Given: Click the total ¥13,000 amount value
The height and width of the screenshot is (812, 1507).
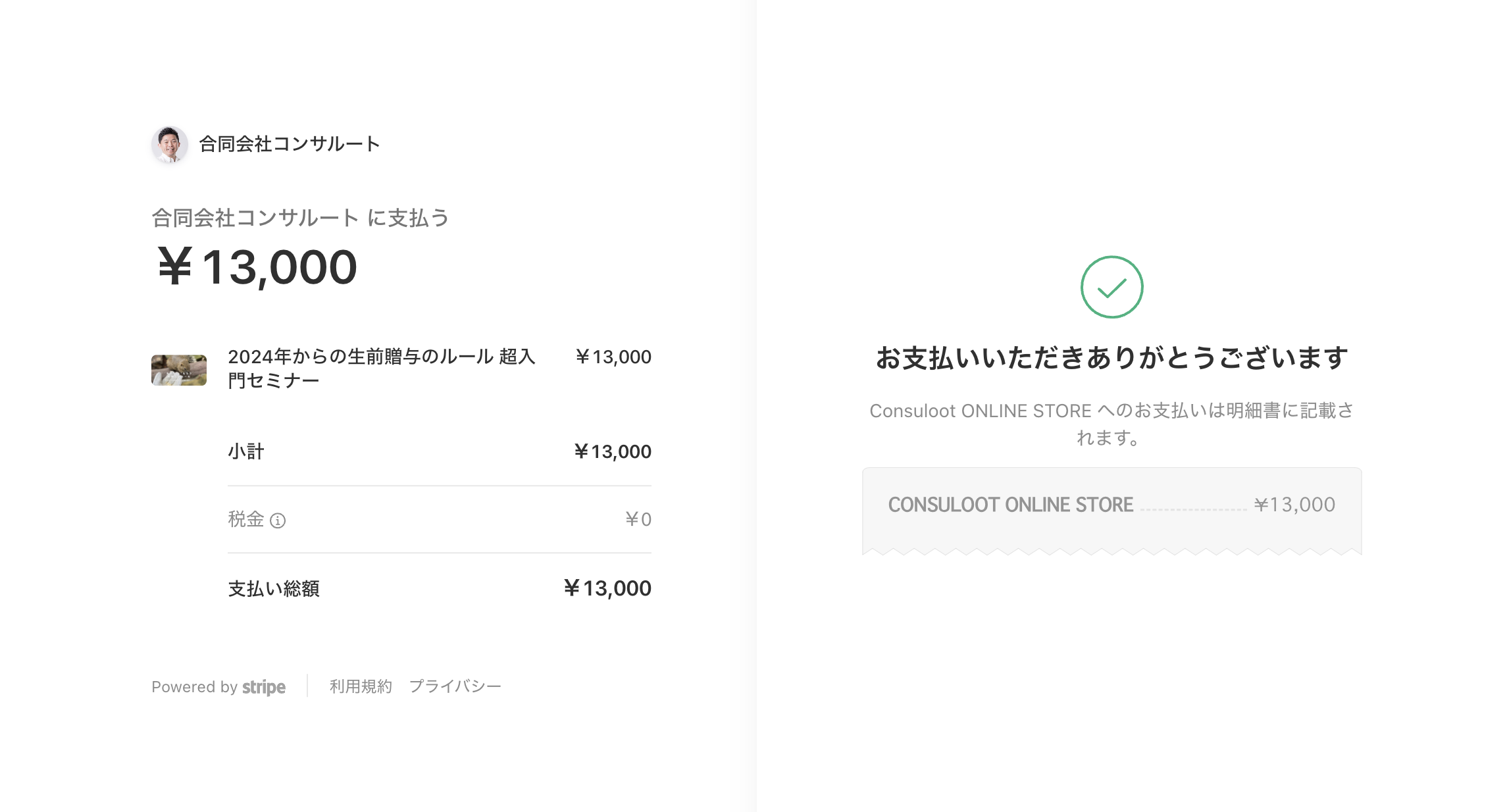Looking at the screenshot, I should point(607,588).
